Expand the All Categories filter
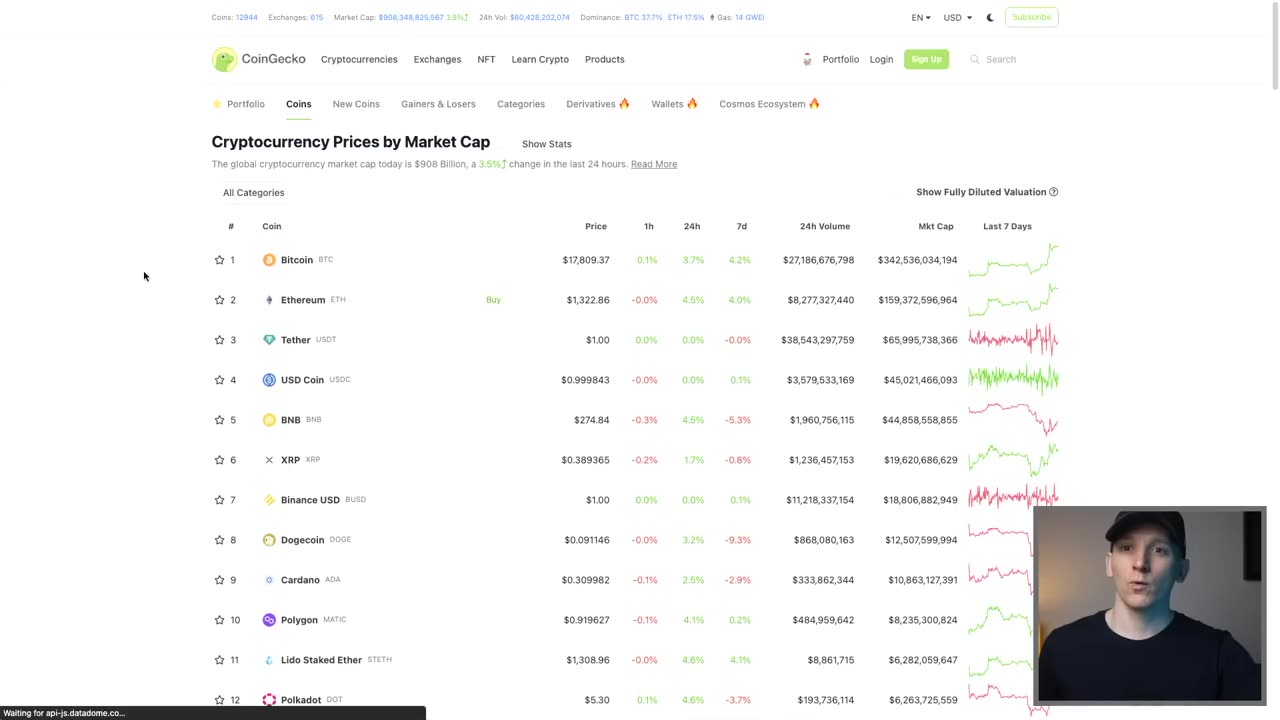The image size is (1280, 720). click(253, 192)
